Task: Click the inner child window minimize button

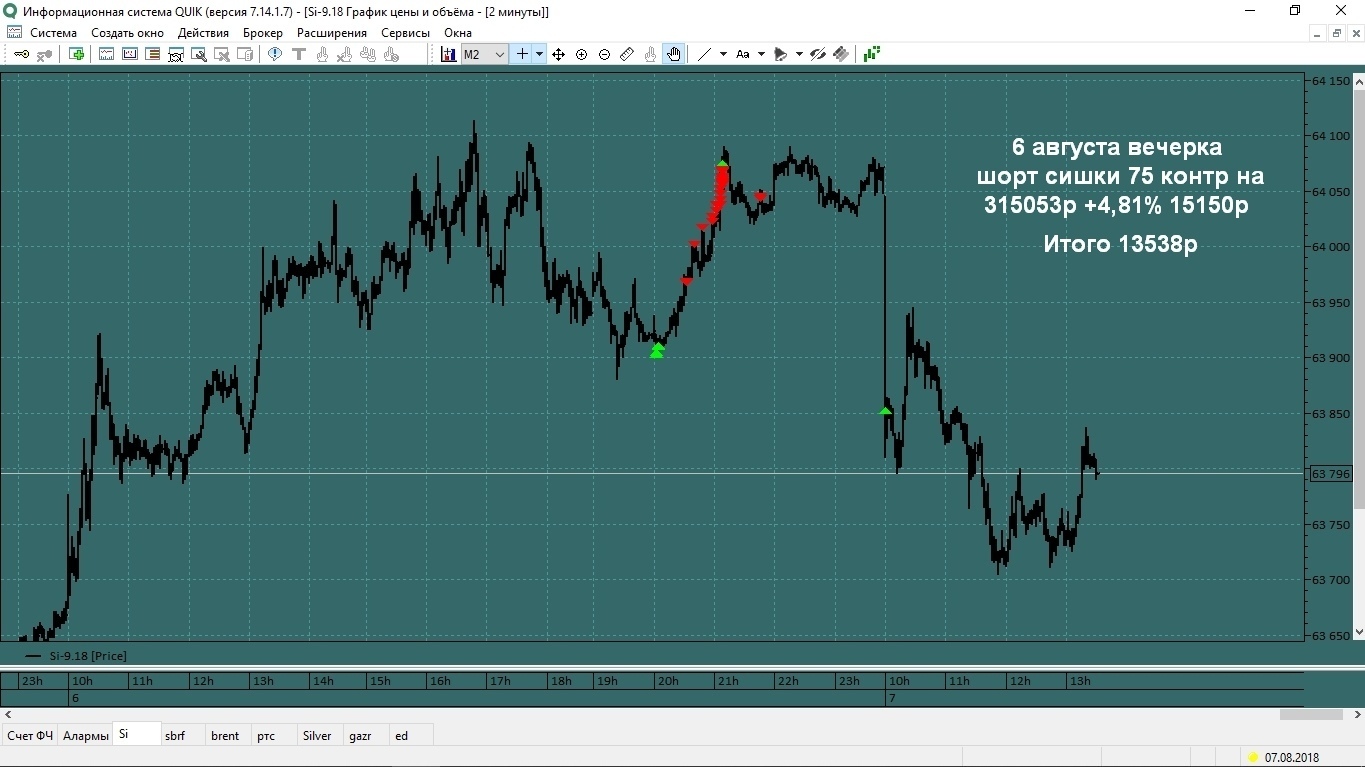Action: coord(1317,33)
